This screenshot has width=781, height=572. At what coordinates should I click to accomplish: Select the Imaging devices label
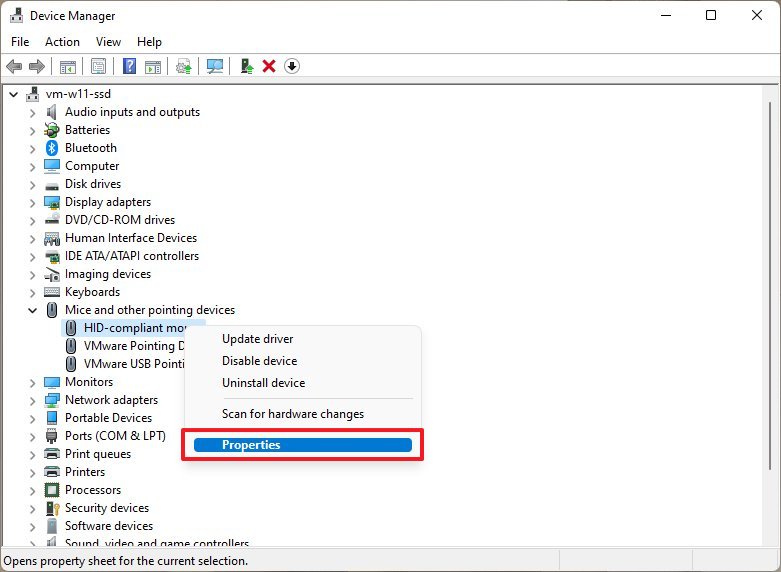click(108, 274)
